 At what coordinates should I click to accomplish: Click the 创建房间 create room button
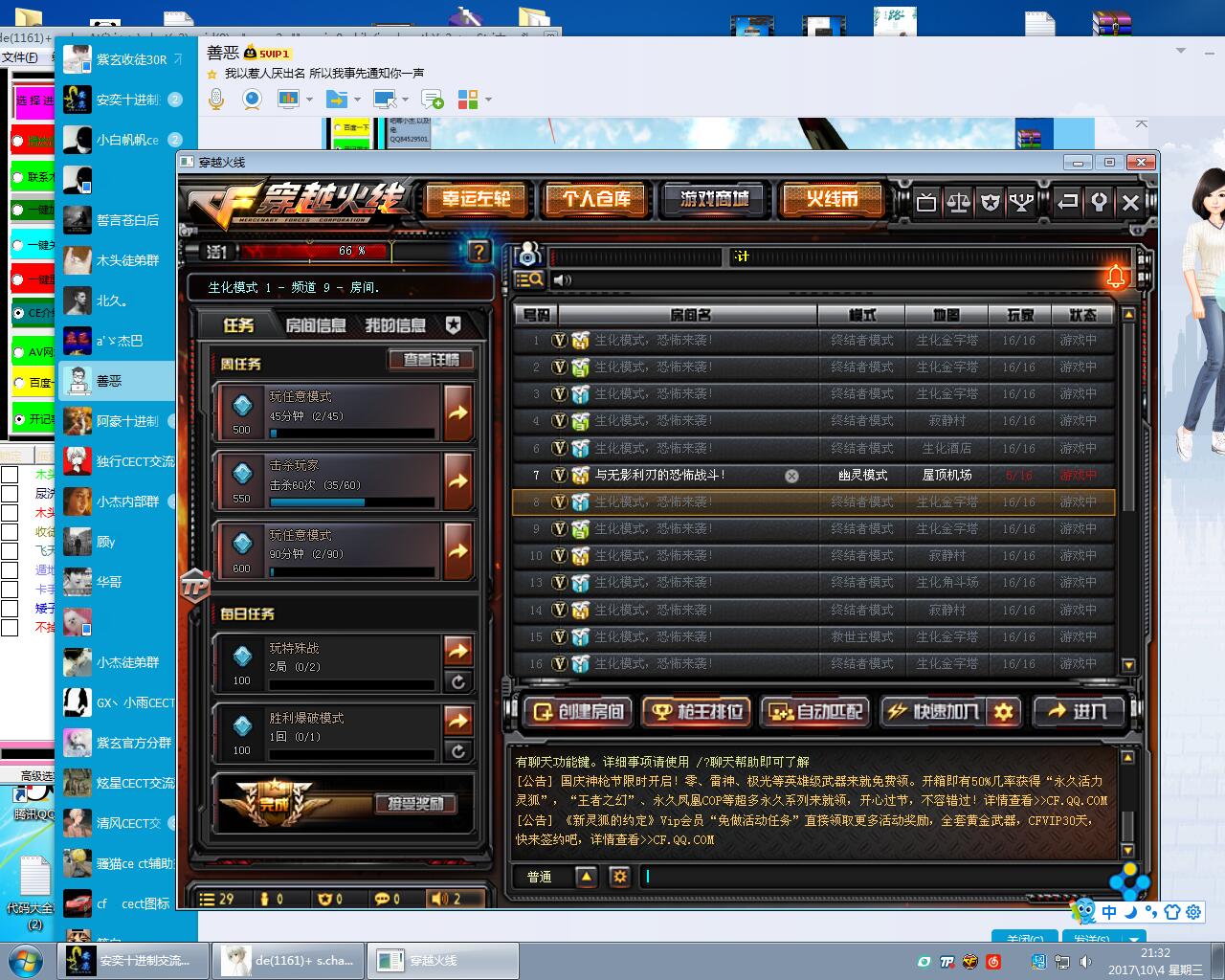578,712
